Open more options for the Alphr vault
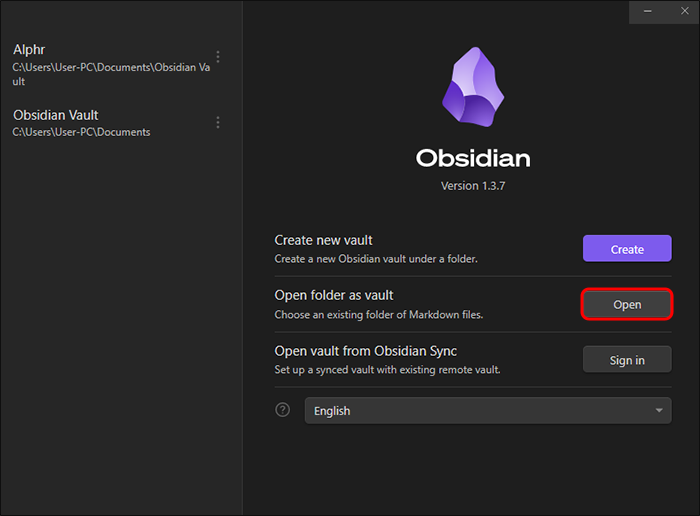 point(218,57)
